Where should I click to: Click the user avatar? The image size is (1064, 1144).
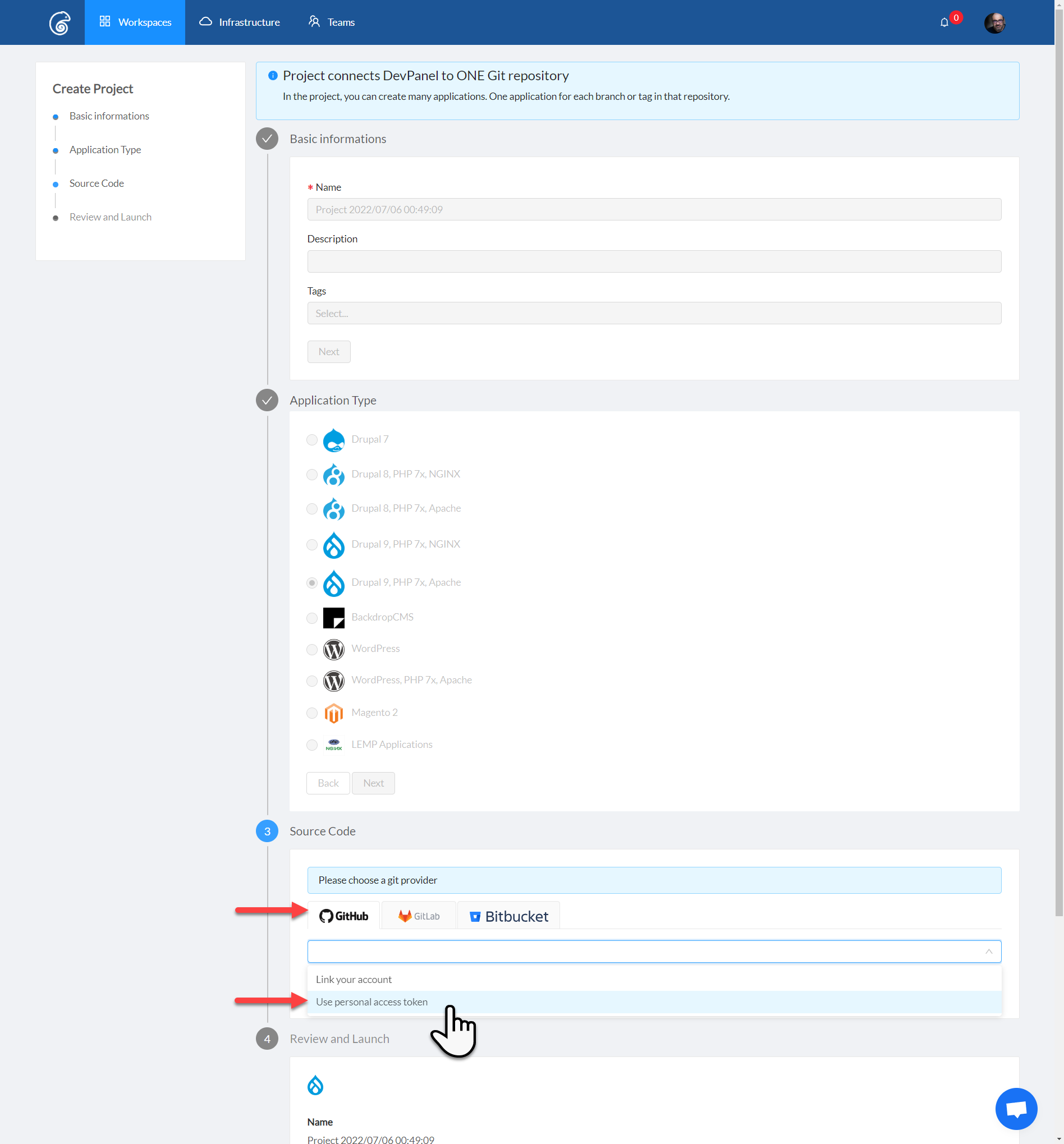coord(994,22)
